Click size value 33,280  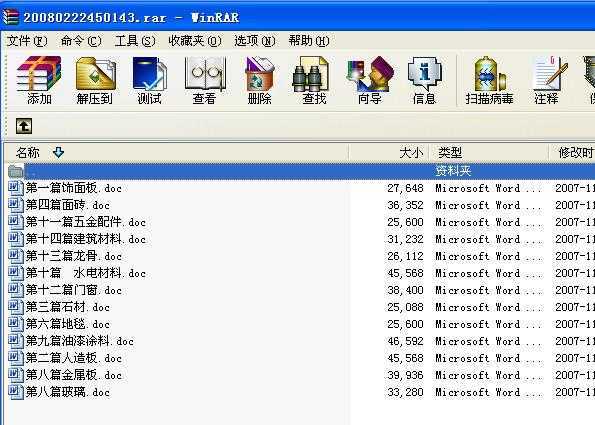click(x=405, y=392)
